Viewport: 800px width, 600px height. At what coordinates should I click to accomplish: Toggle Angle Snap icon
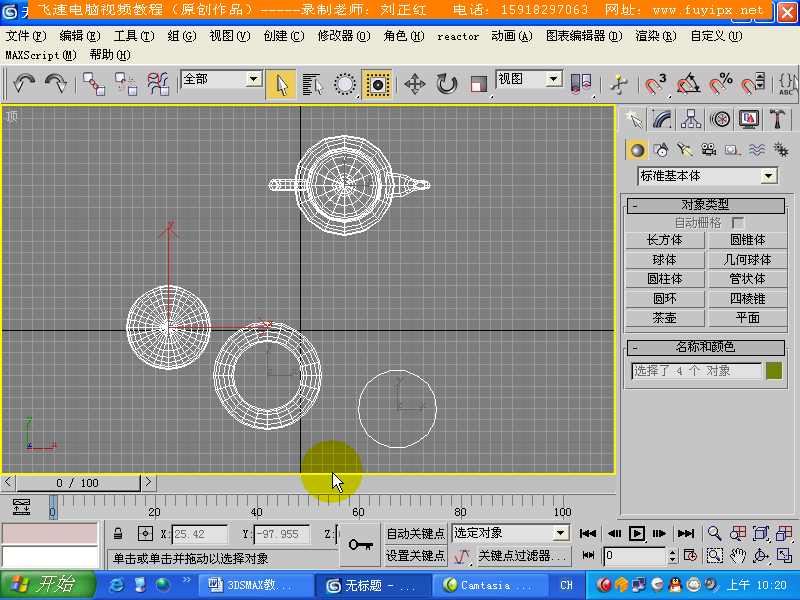pyautogui.click(x=688, y=84)
